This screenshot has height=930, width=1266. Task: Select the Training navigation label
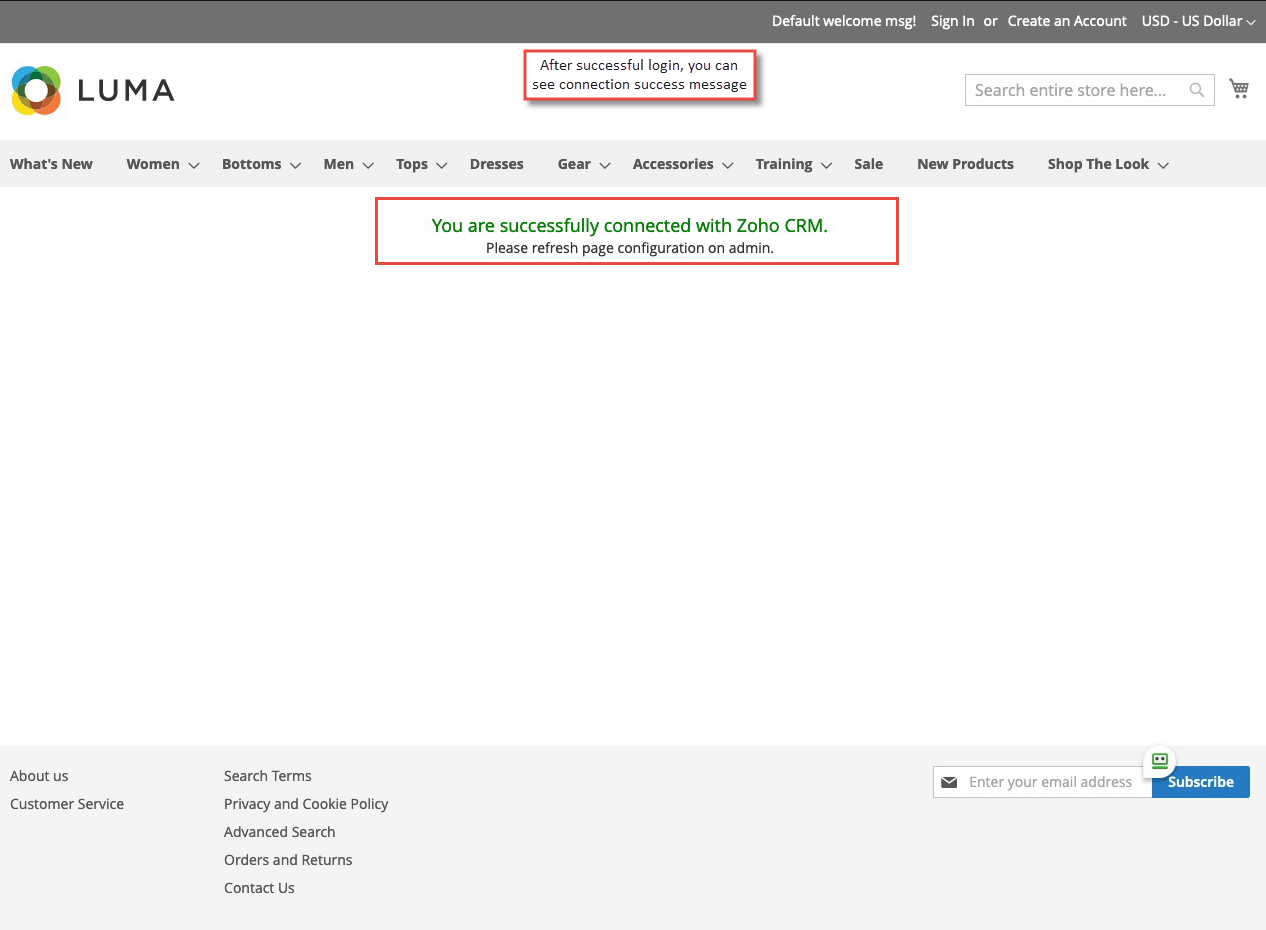(x=784, y=164)
